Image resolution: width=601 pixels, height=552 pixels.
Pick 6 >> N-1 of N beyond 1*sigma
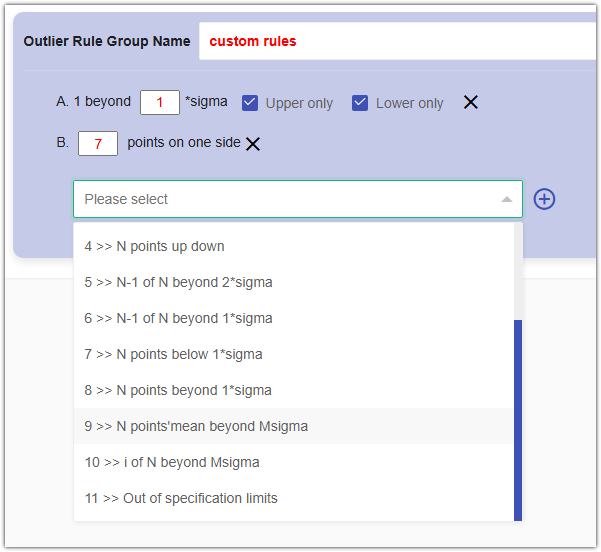click(178, 318)
